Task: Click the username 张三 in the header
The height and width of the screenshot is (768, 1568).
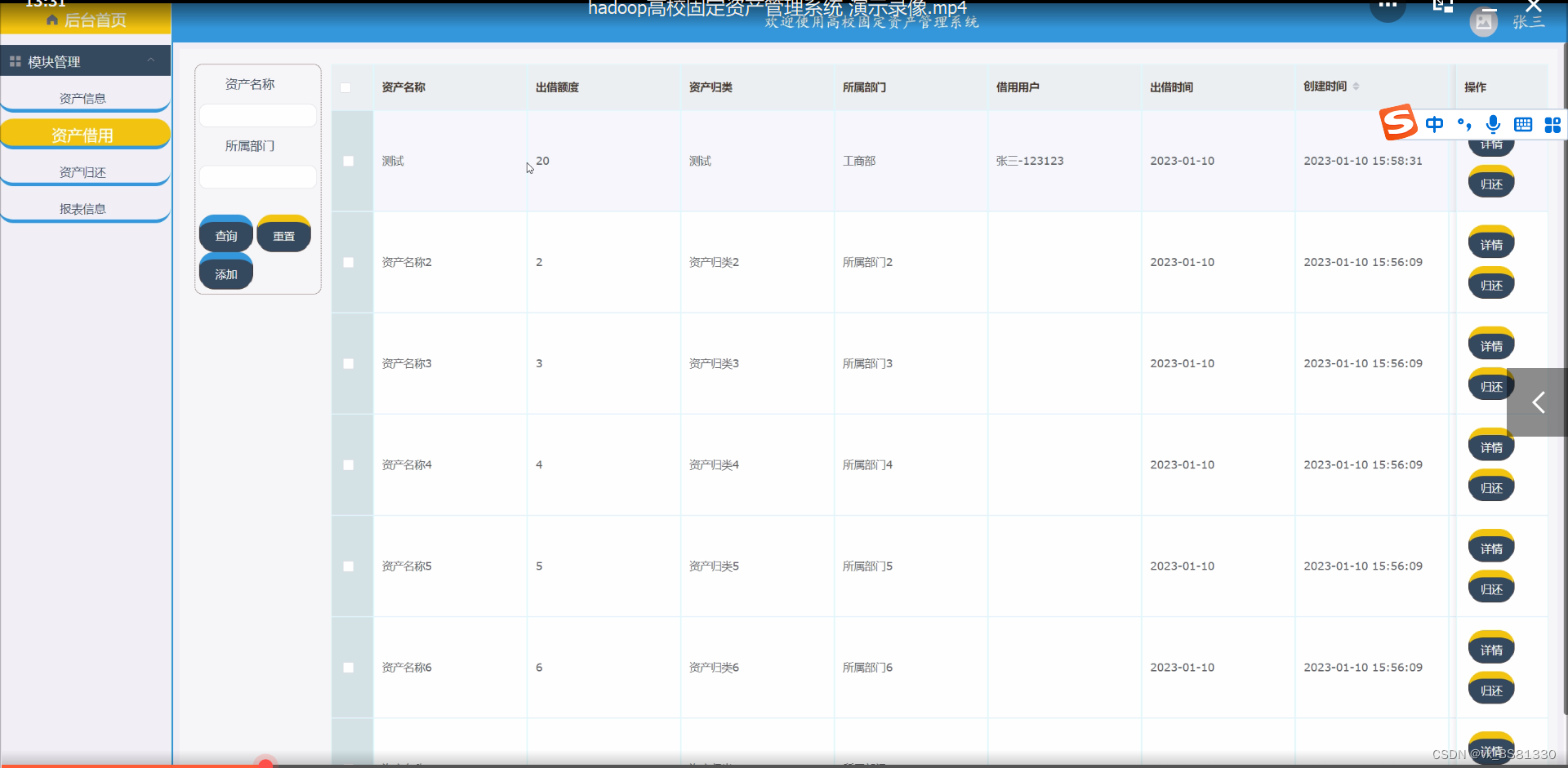Action: 1529,22
